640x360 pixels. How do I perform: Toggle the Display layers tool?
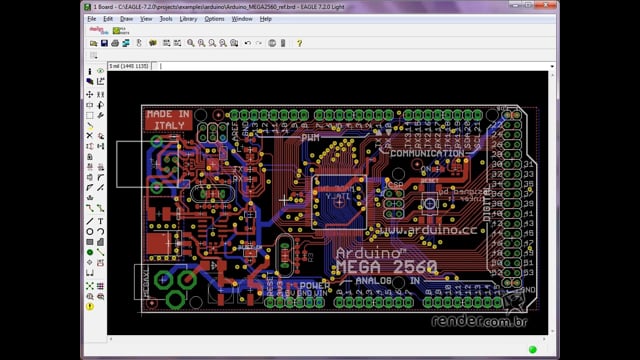[x=90, y=81]
